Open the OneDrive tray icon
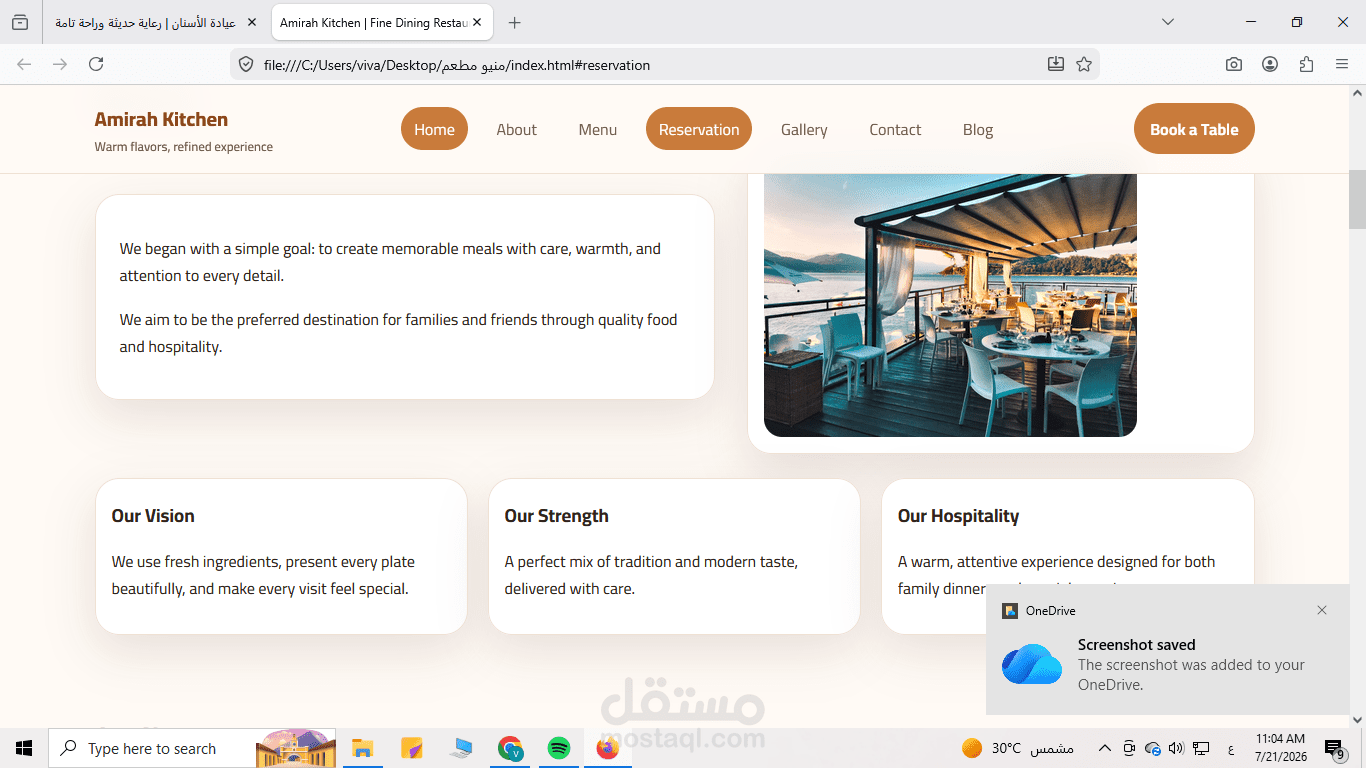The image size is (1366, 768). point(1153,748)
